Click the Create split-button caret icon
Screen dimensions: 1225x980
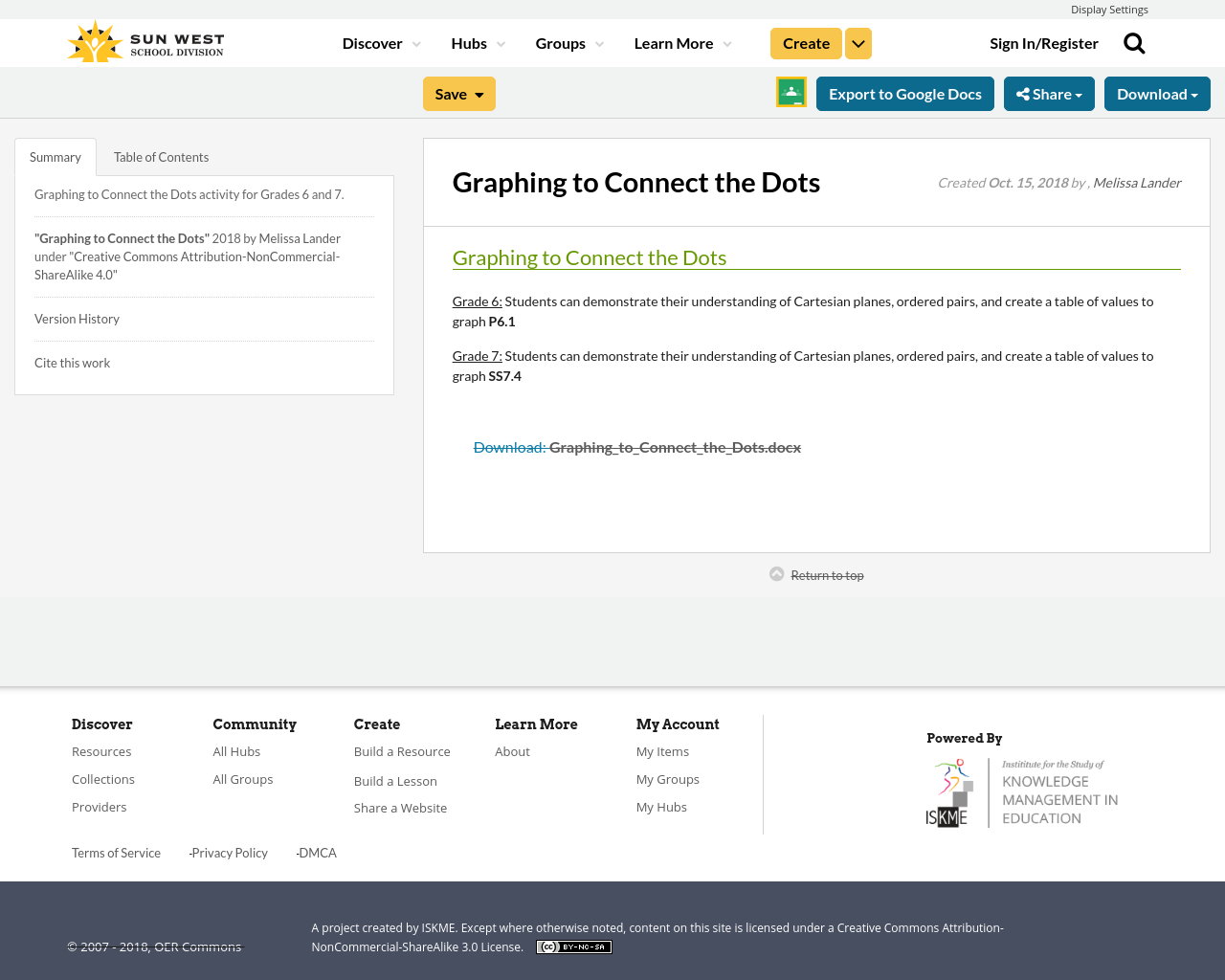(x=857, y=42)
